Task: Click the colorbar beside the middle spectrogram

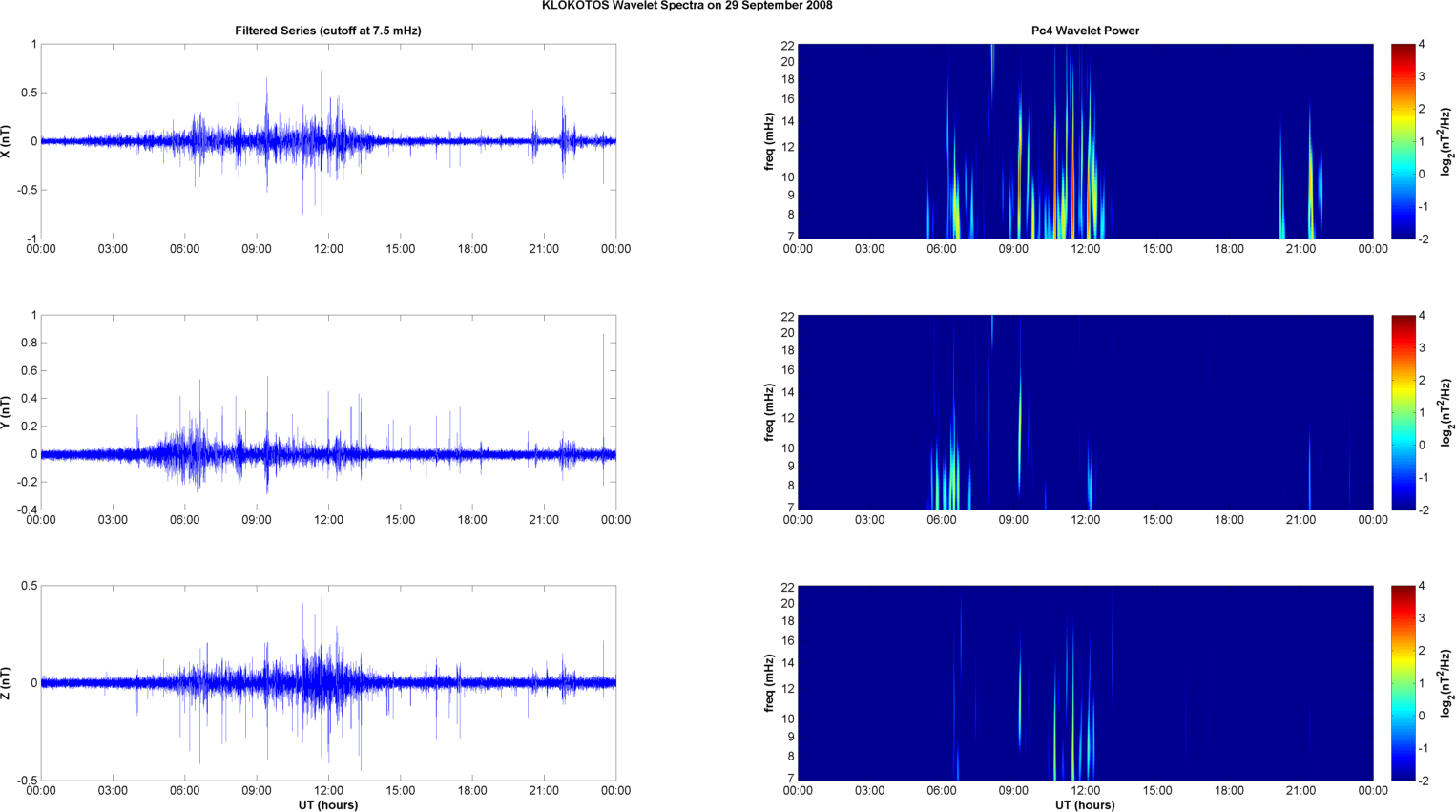Action: 1403,412
